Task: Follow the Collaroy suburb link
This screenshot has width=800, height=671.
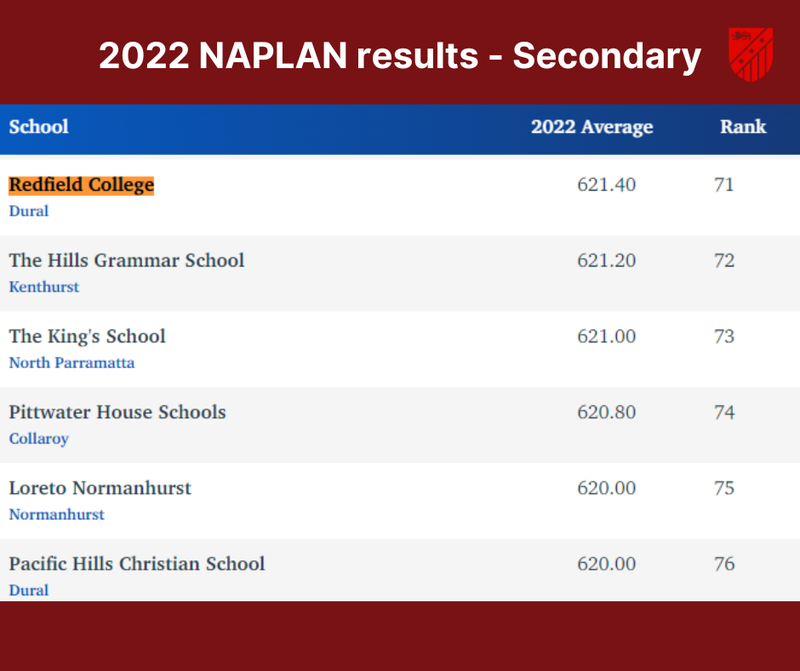Action: click(x=39, y=439)
